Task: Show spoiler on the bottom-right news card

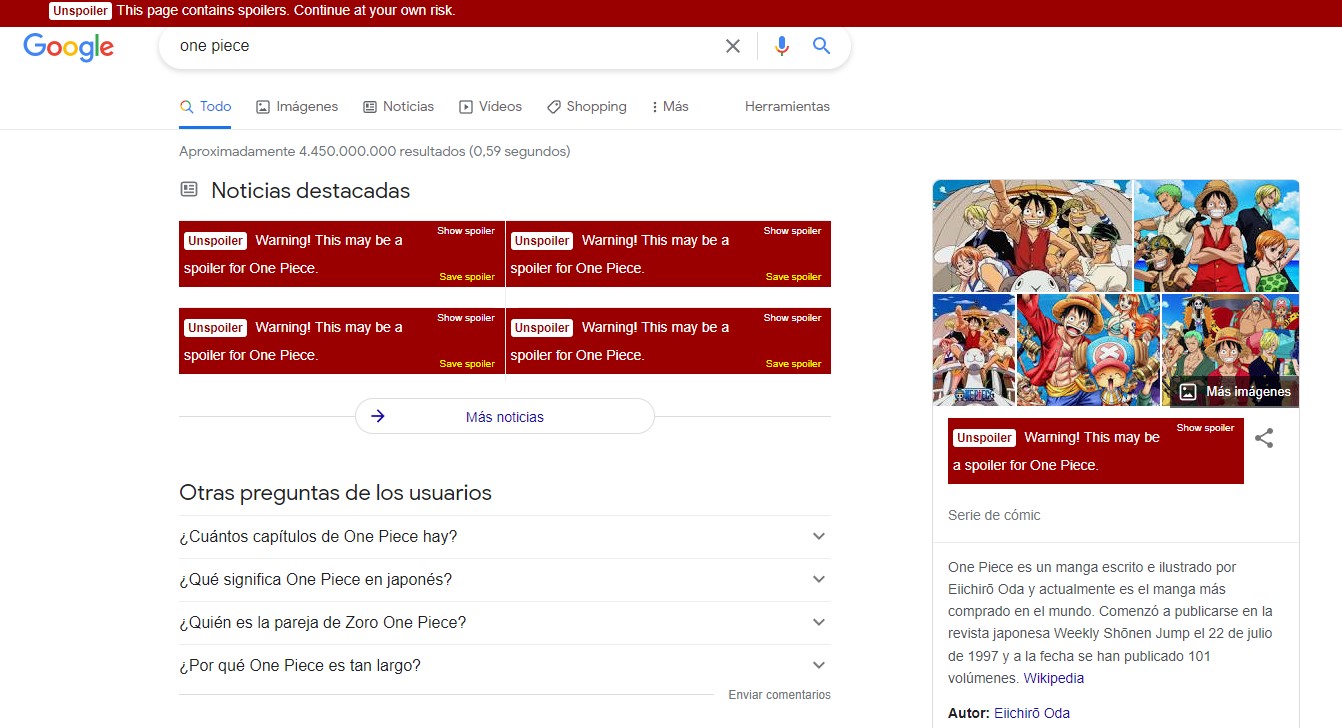Action: tap(792, 318)
